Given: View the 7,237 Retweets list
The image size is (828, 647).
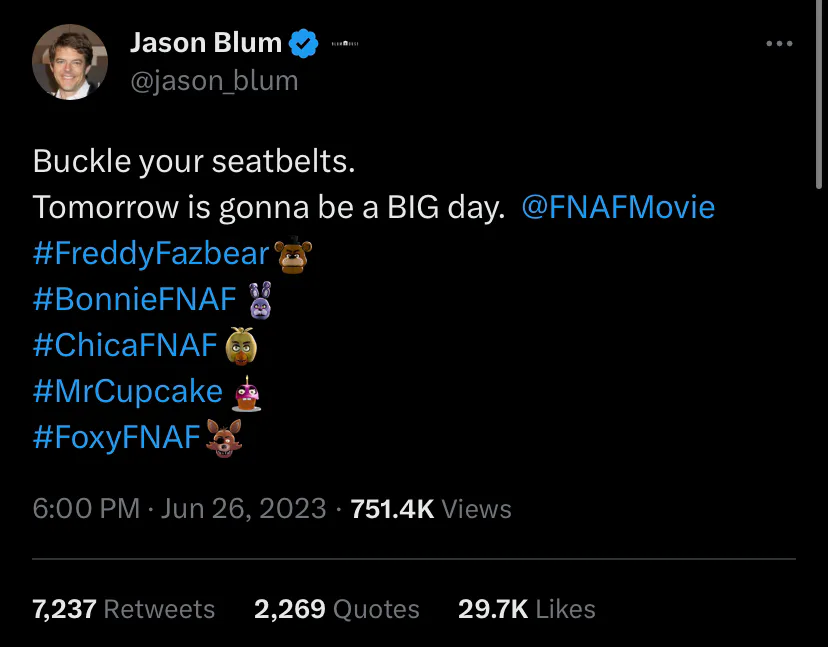Looking at the screenshot, I should [x=124, y=609].
